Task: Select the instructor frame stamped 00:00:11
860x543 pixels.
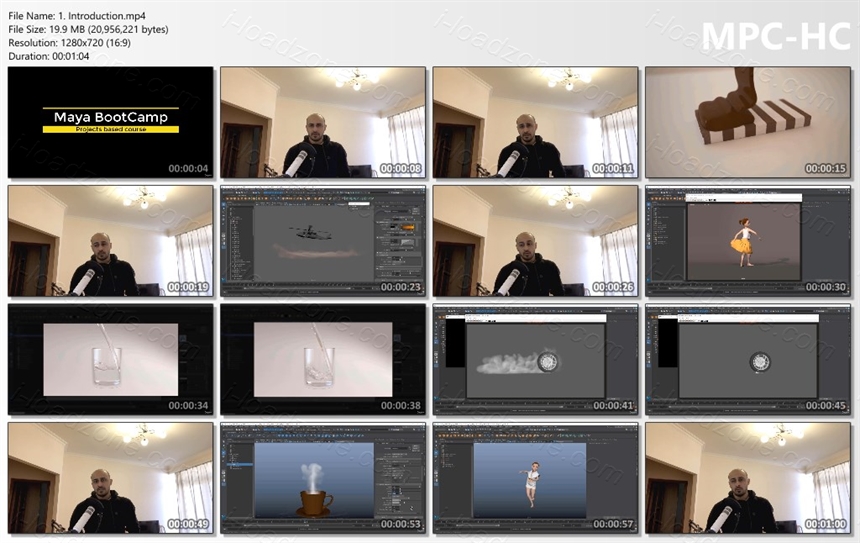Action: tap(535, 122)
